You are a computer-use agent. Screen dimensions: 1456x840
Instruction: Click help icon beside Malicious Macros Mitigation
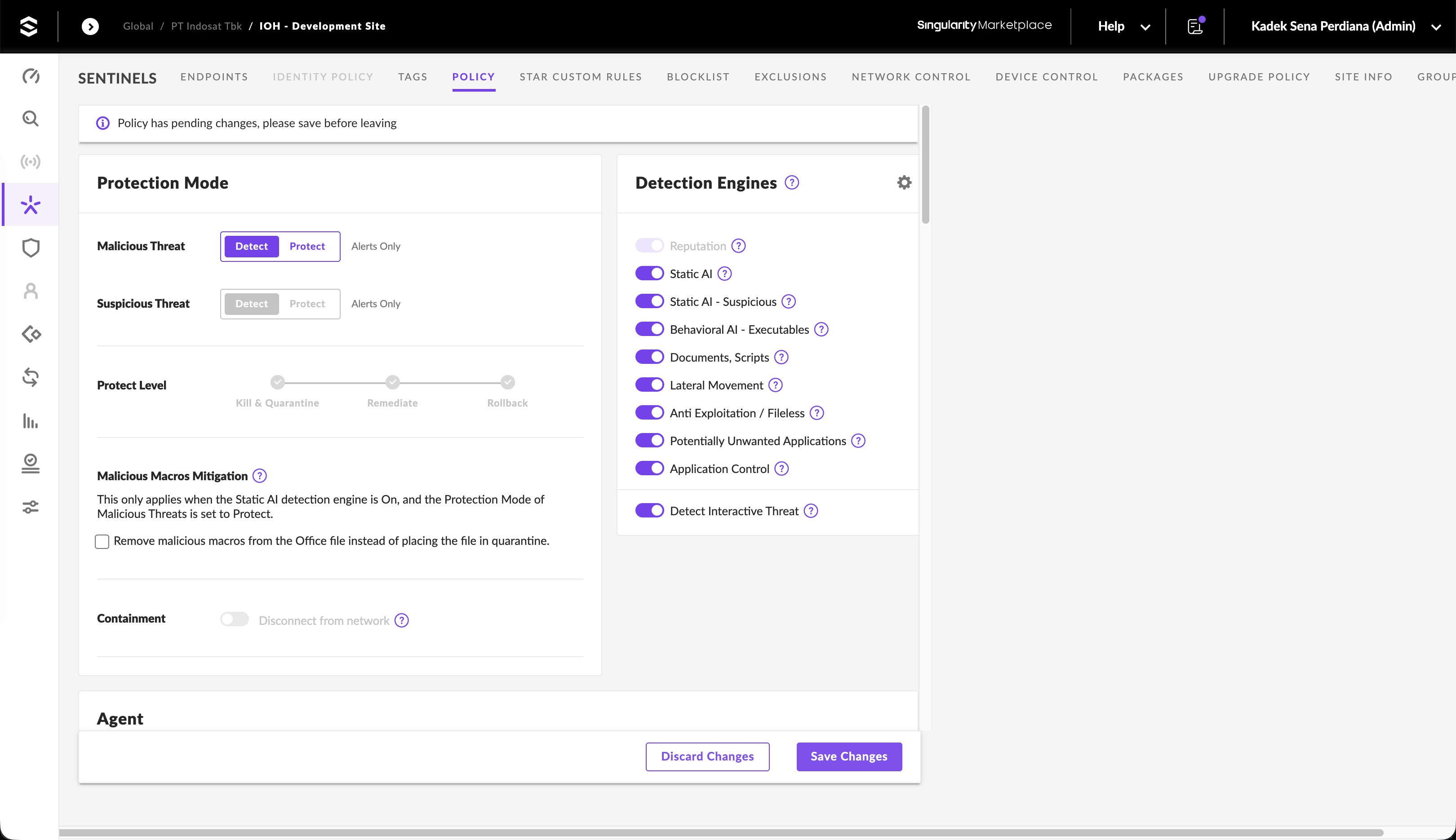pyautogui.click(x=260, y=476)
